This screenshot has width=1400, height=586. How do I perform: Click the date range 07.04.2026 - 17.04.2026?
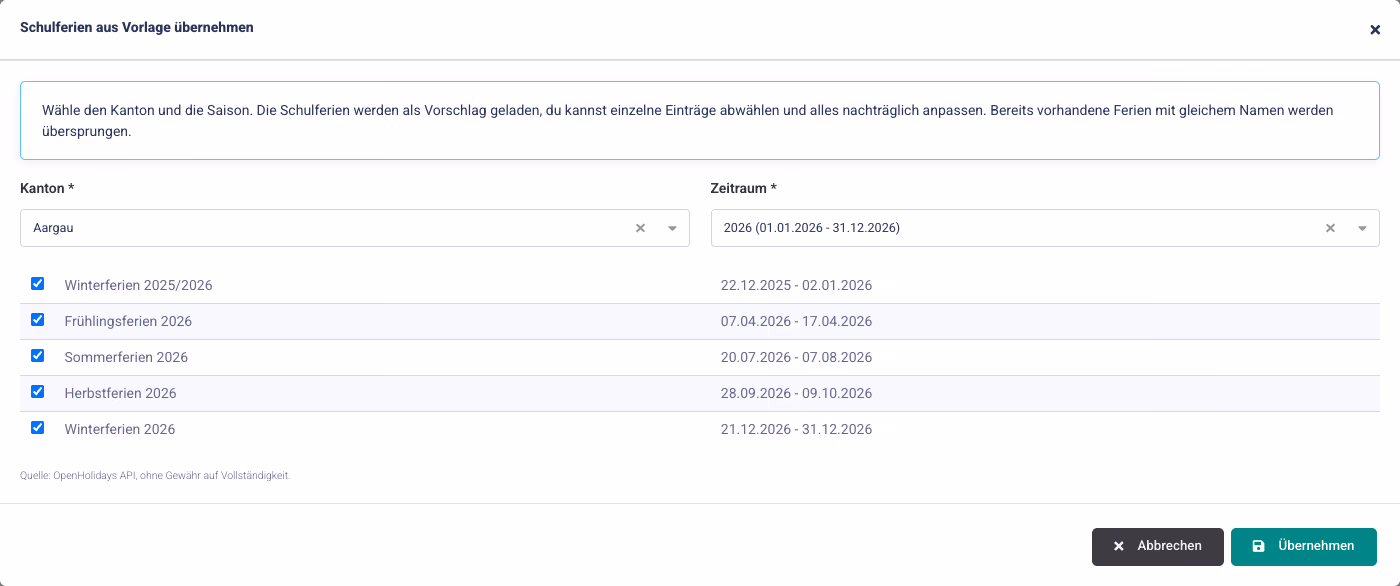click(x=796, y=322)
